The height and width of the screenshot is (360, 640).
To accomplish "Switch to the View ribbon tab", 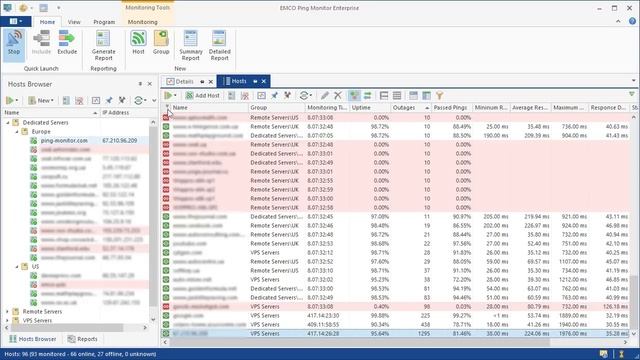I will pos(74,22).
